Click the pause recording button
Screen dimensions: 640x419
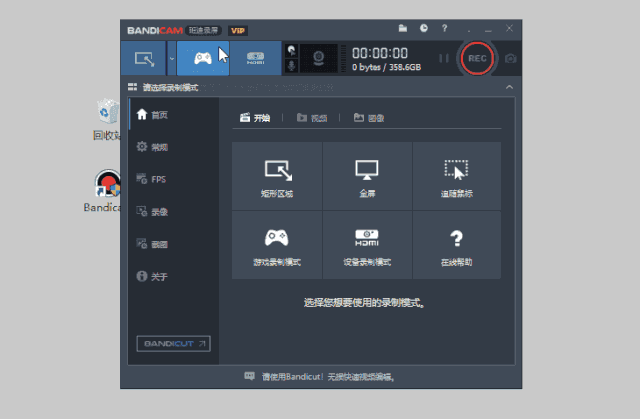(444, 58)
